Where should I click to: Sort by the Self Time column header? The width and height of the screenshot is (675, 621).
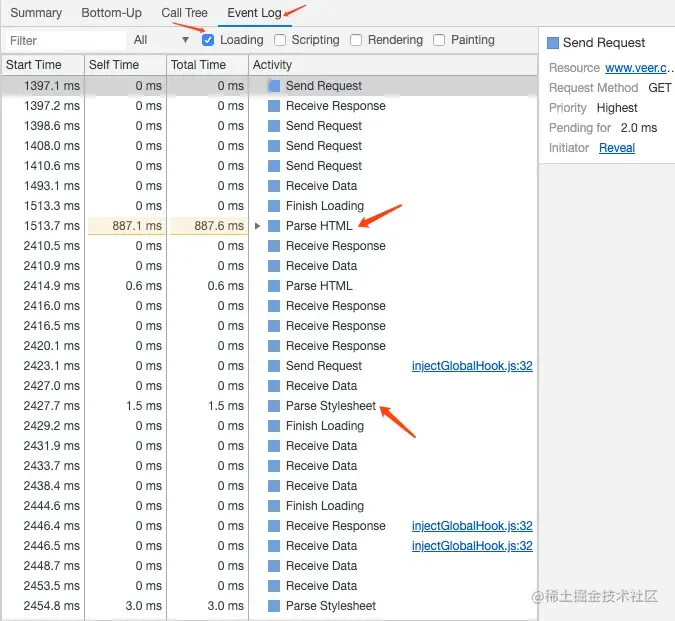point(125,65)
